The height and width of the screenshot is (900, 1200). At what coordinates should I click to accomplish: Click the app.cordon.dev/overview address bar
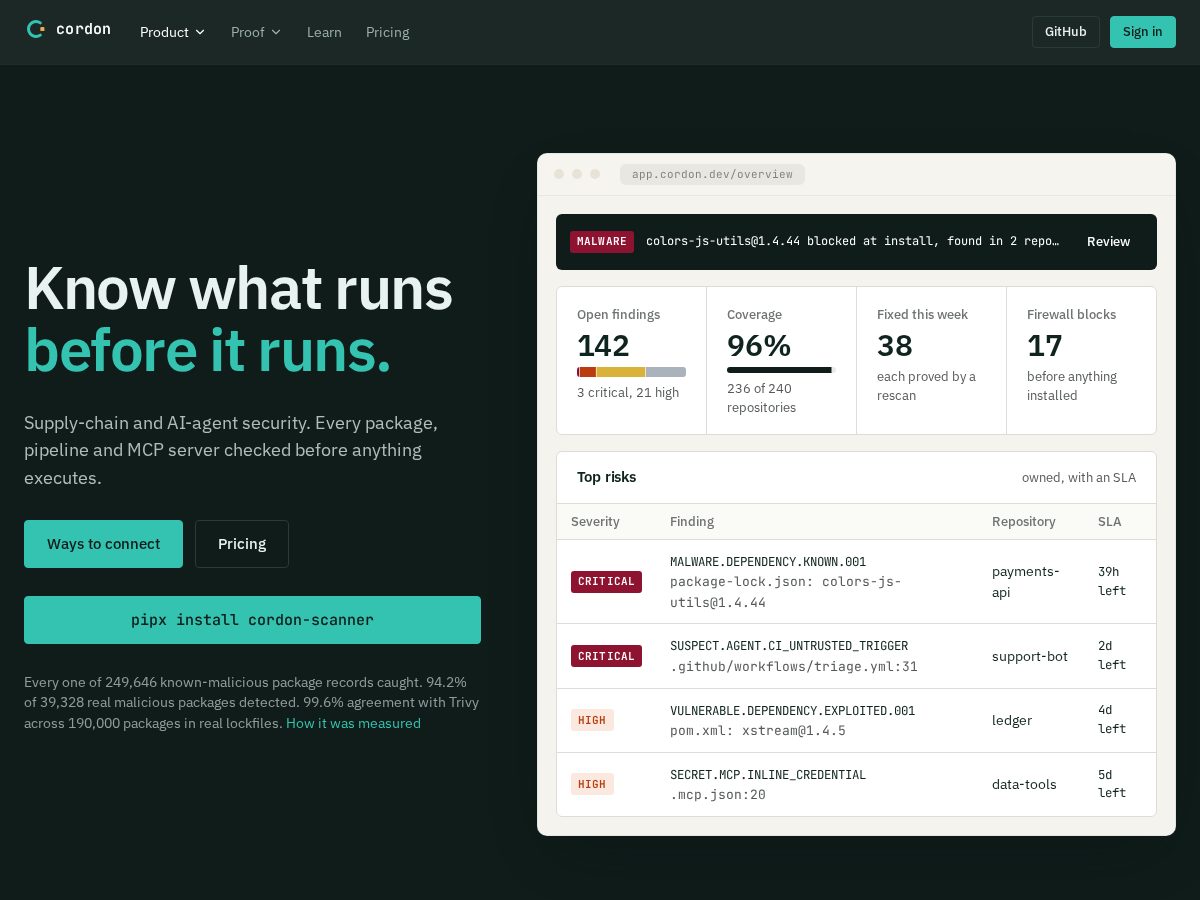click(712, 174)
